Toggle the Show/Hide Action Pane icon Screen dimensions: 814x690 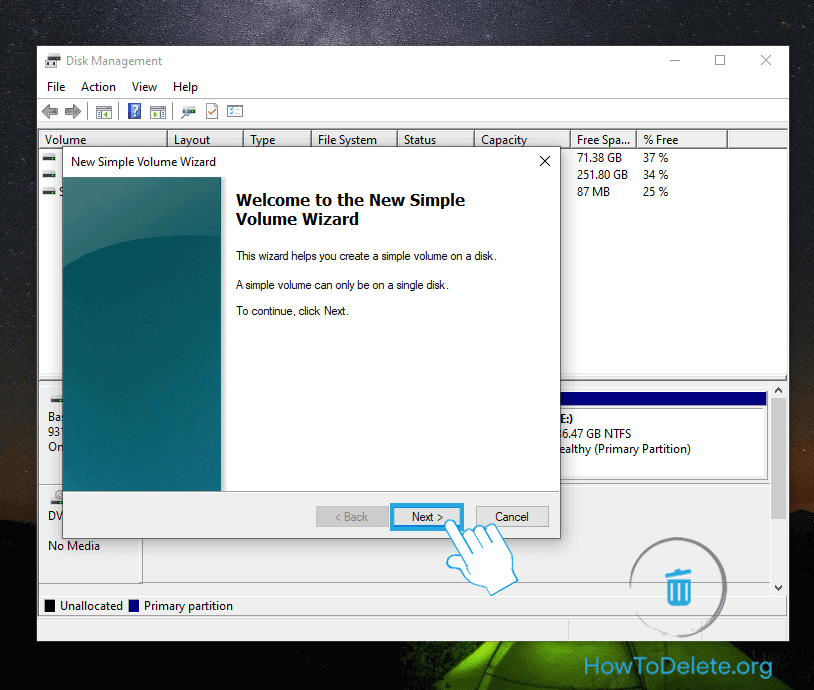click(x=157, y=111)
